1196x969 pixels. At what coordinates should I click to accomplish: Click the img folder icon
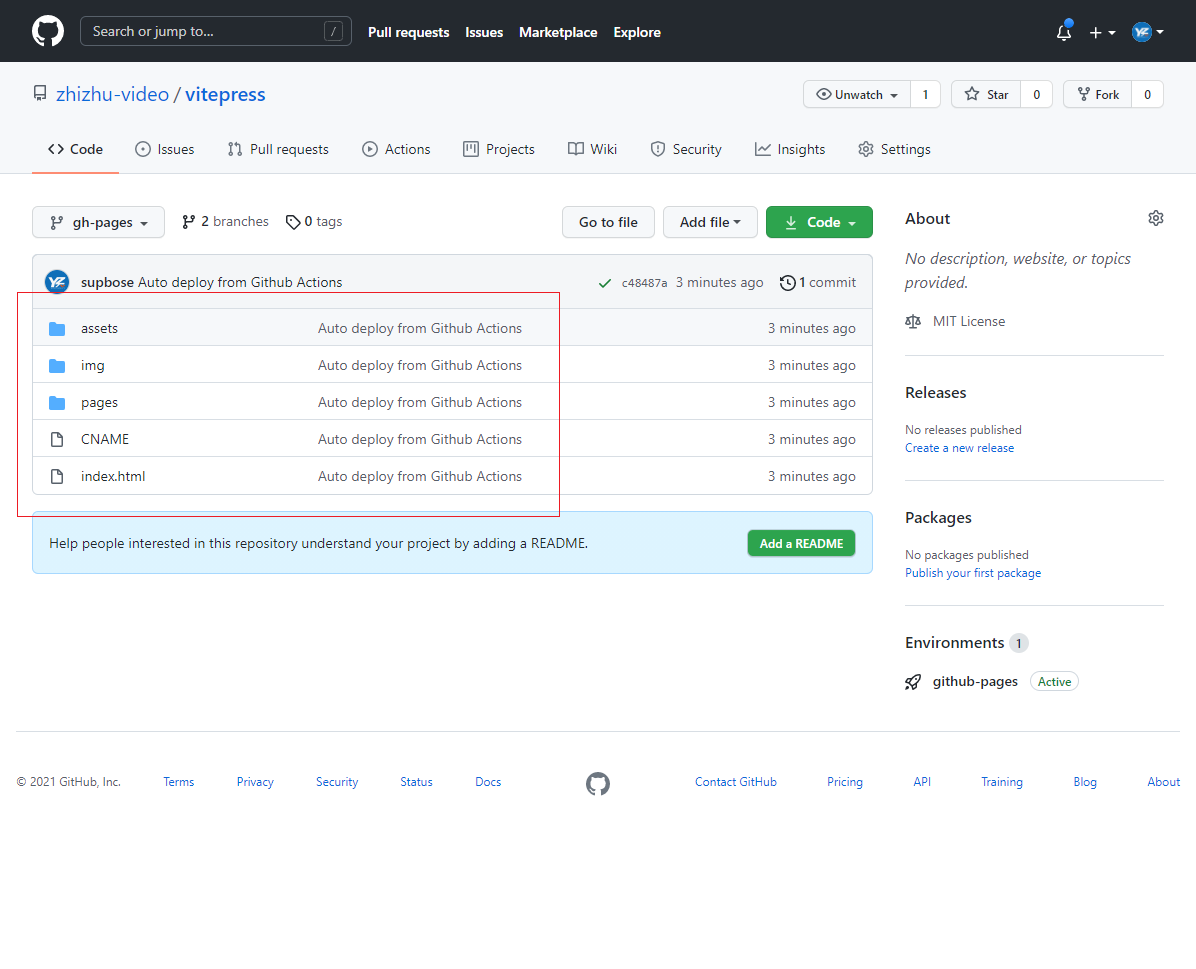coord(57,365)
